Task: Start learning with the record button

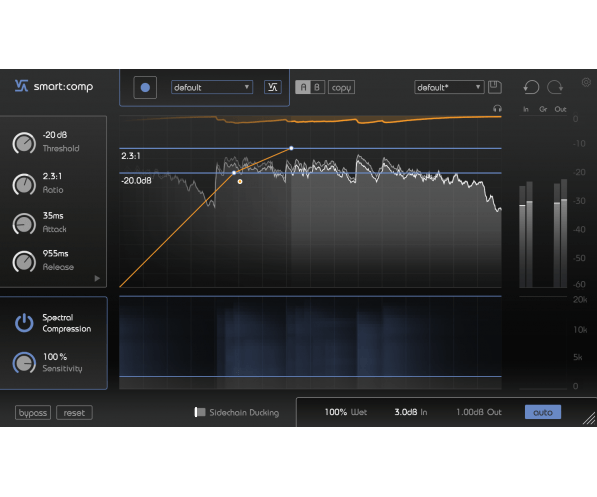Action: point(145,88)
